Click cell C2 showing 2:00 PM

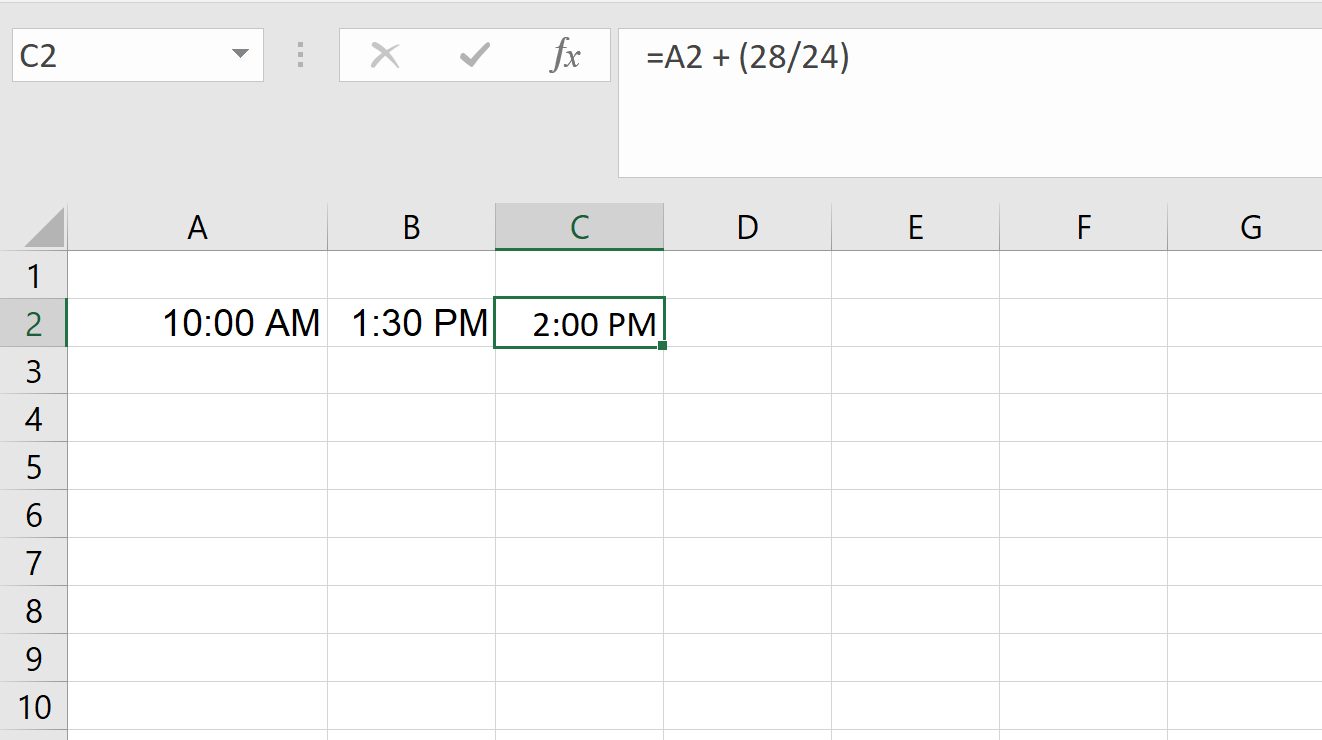tap(579, 323)
